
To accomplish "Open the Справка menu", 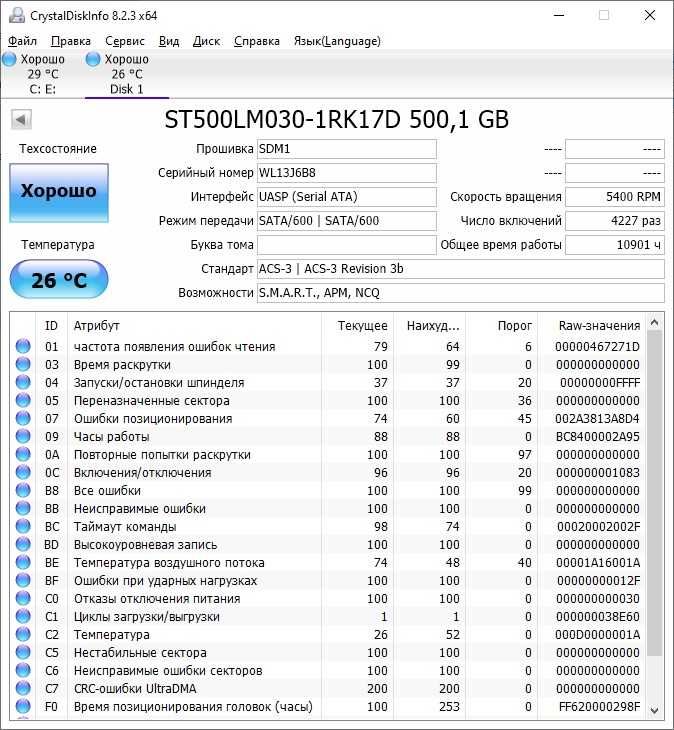I will tap(256, 41).
